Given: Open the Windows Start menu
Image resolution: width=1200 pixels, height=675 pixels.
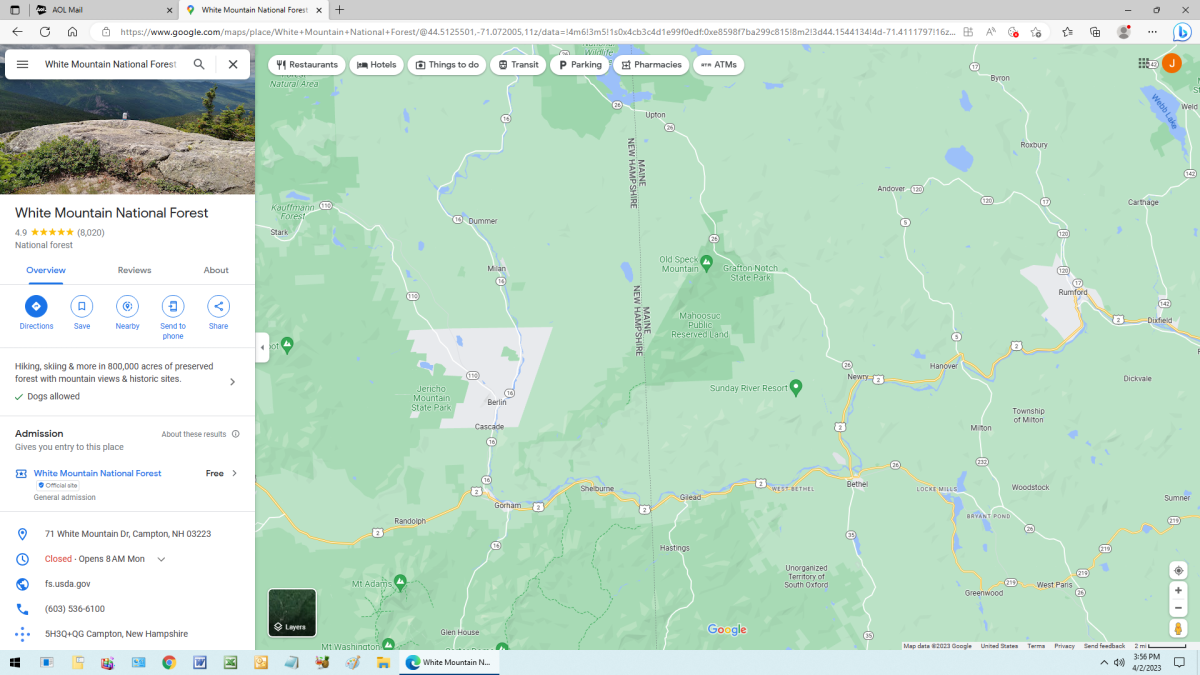Looking at the screenshot, I should click(x=15, y=662).
